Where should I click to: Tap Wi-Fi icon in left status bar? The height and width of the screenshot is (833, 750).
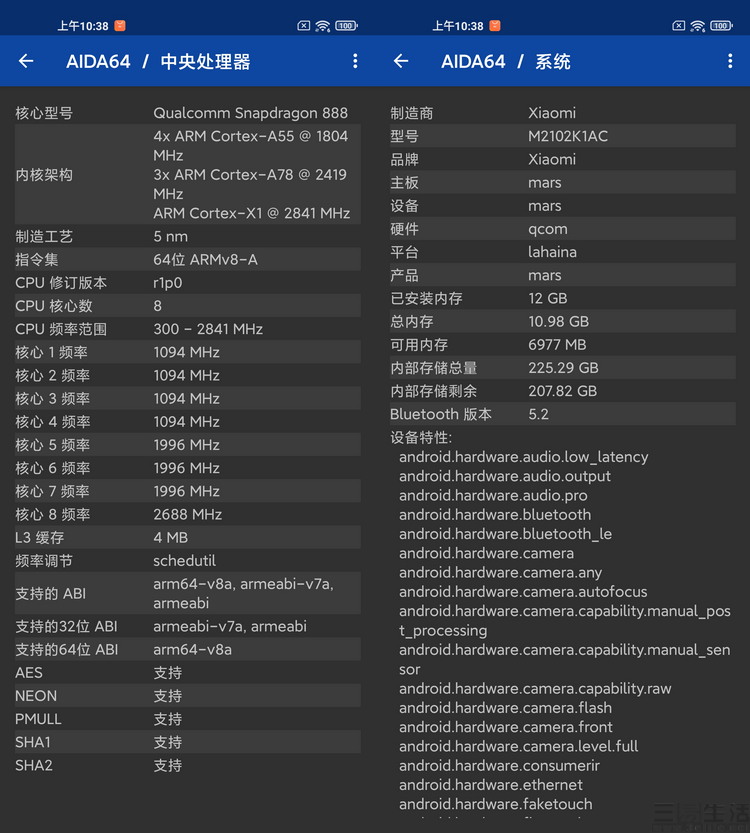(322, 26)
